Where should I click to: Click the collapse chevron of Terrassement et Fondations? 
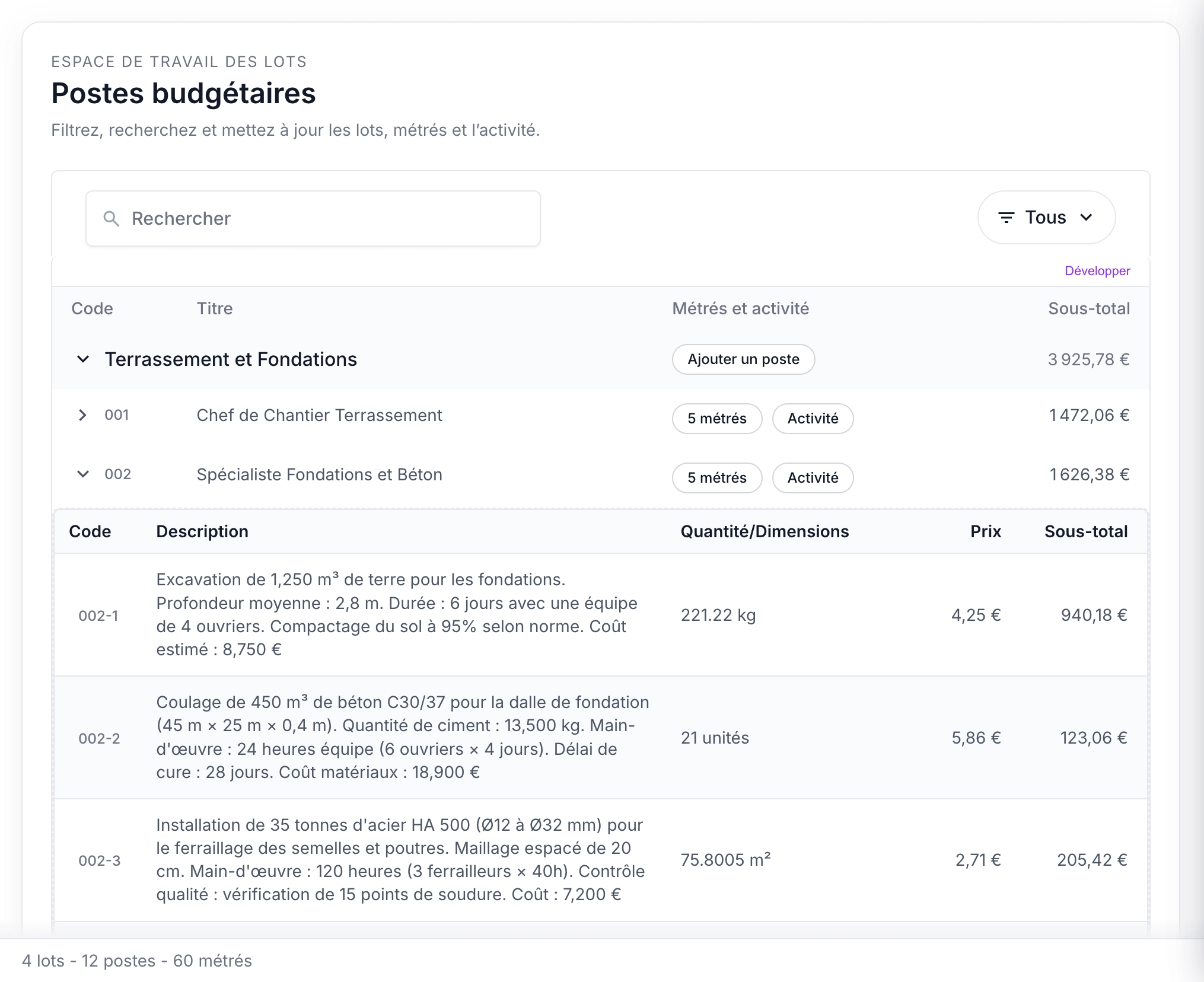83,359
